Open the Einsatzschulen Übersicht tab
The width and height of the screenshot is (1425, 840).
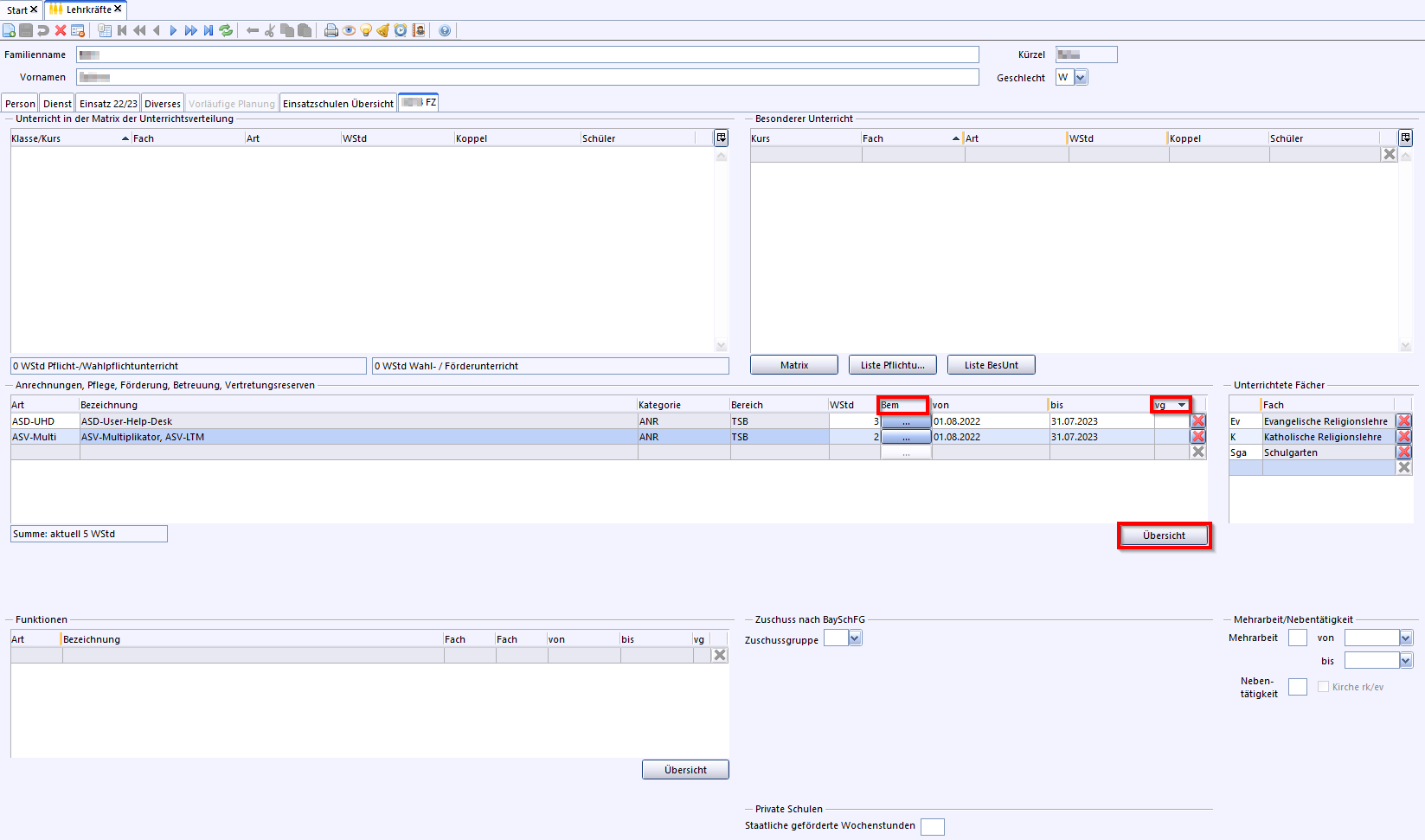click(x=338, y=104)
